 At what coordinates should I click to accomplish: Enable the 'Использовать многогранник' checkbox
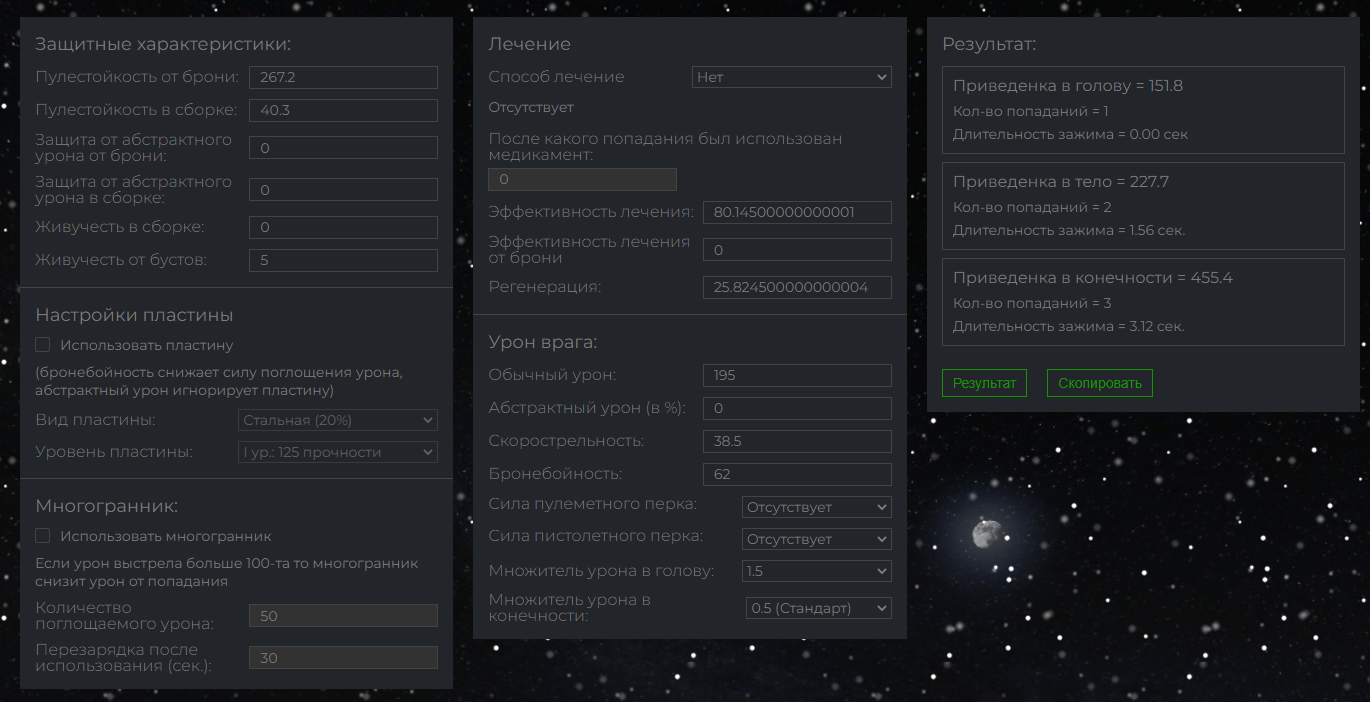(x=43, y=536)
